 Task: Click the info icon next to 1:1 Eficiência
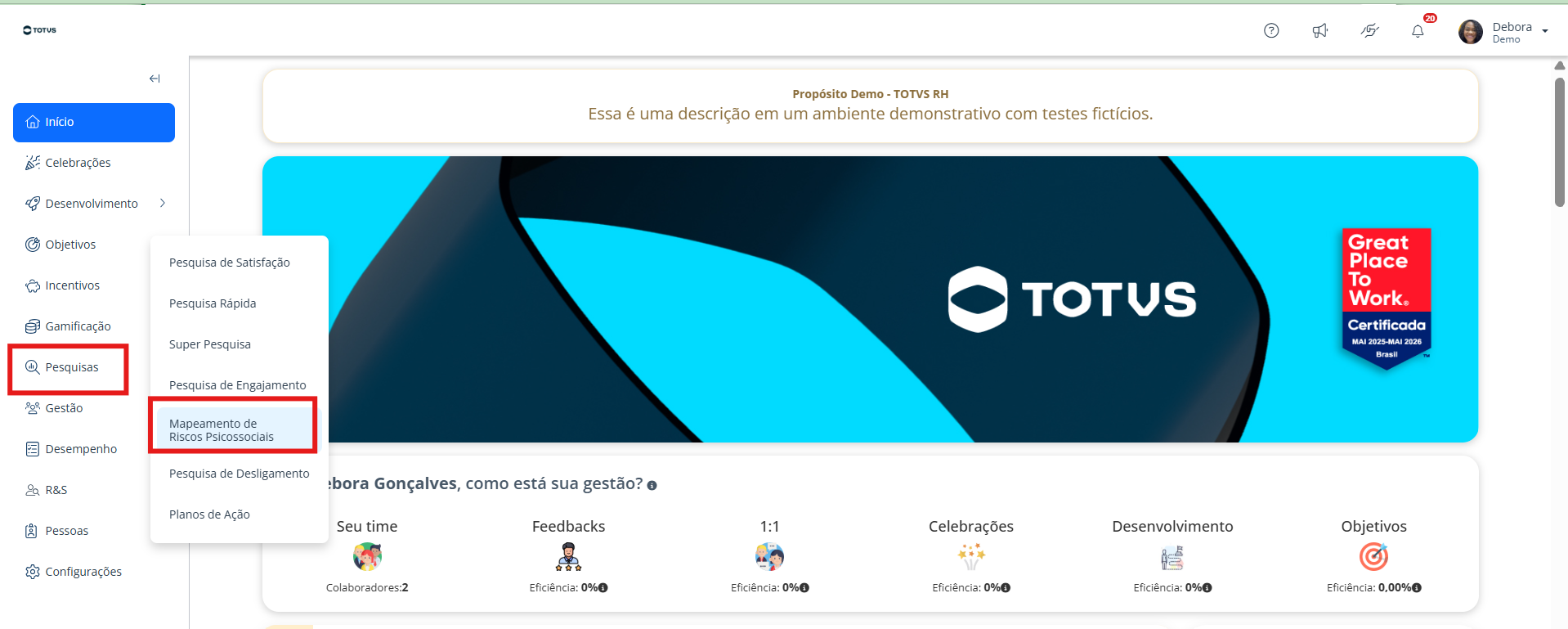pyautogui.click(x=804, y=588)
